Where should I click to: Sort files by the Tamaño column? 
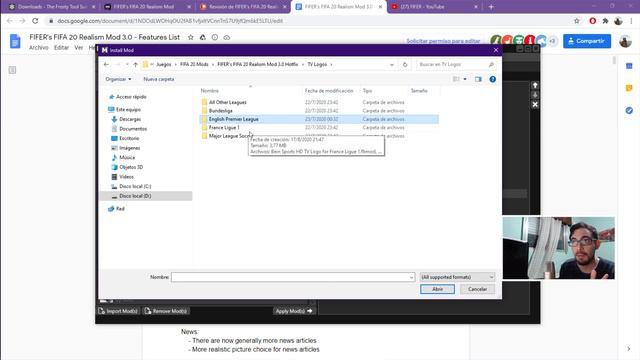[419, 91]
